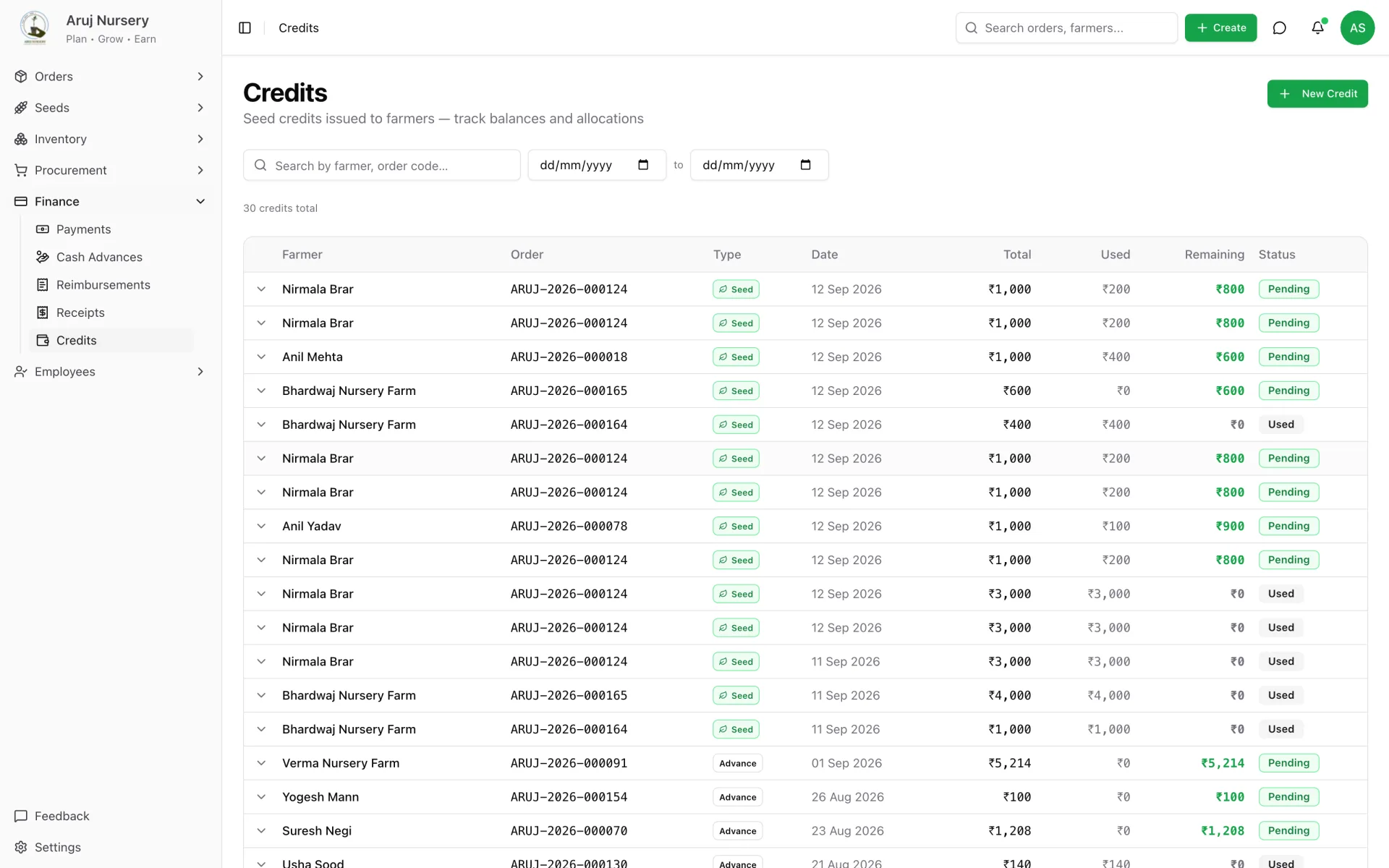Expand the Anil Mehta credit row

(x=261, y=357)
